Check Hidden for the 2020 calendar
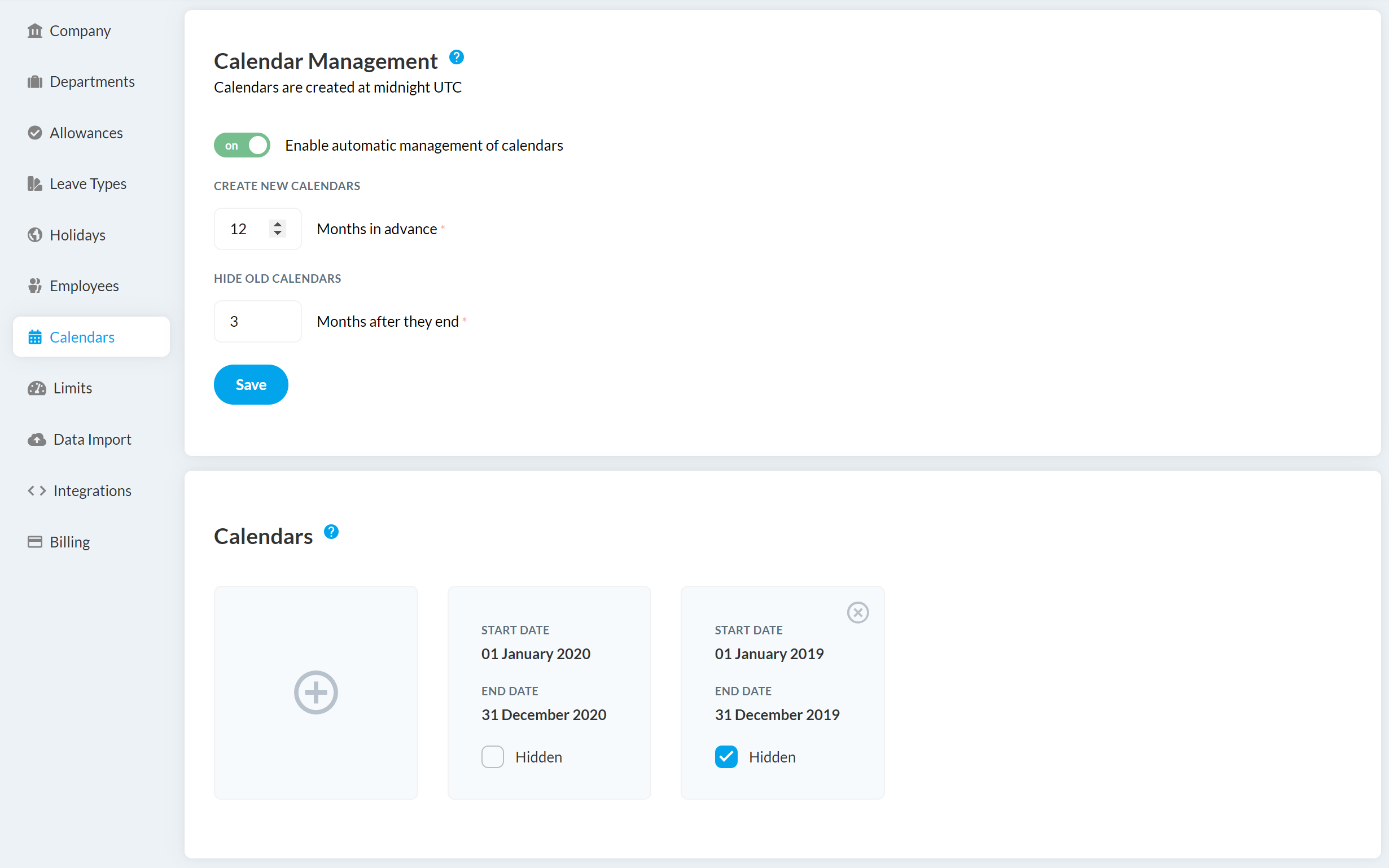Screen dimensions: 1389x868 (493, 757)
